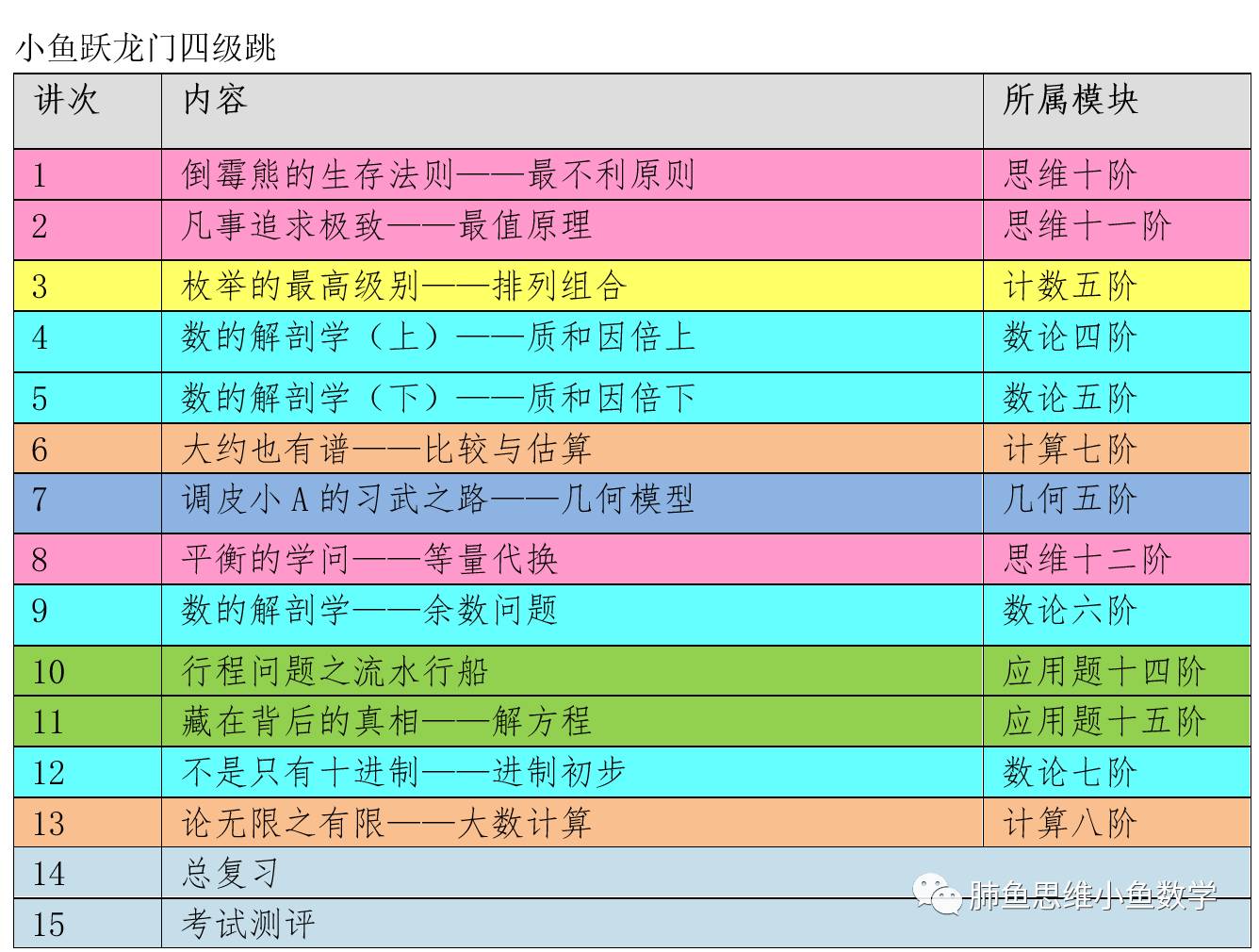This screenshot has width=1259, height=952.
Task: Click the 数论五阶 module cell
Action: click(1117, 398)
